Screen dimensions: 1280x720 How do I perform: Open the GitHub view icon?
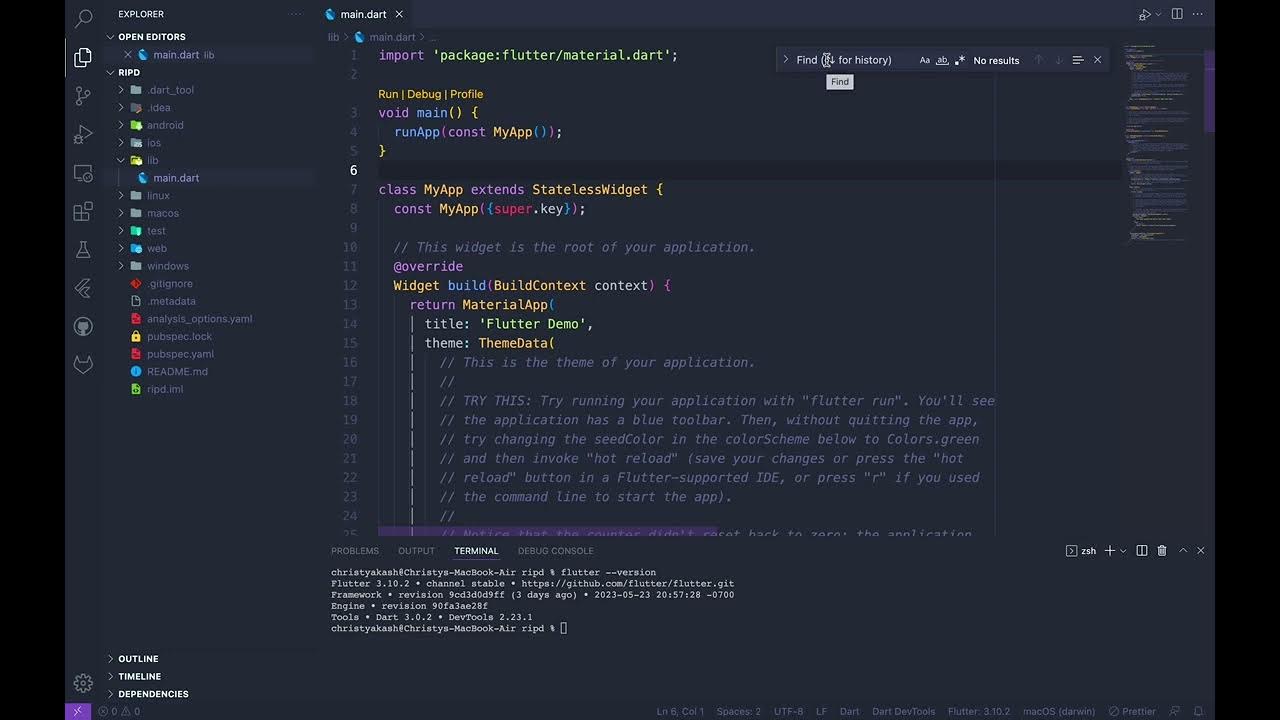click(84, 327)
